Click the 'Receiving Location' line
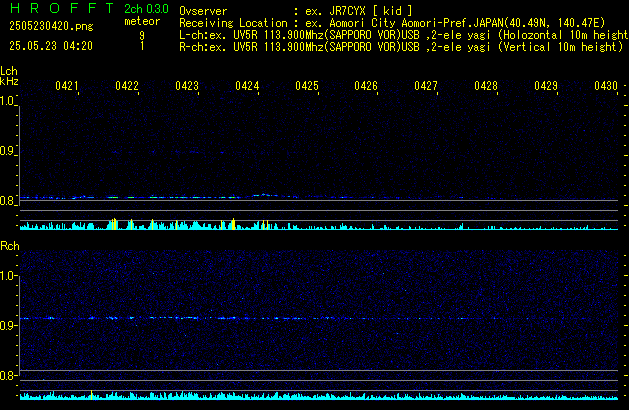This screenshot has width=629, height=410. click(392, 23)
